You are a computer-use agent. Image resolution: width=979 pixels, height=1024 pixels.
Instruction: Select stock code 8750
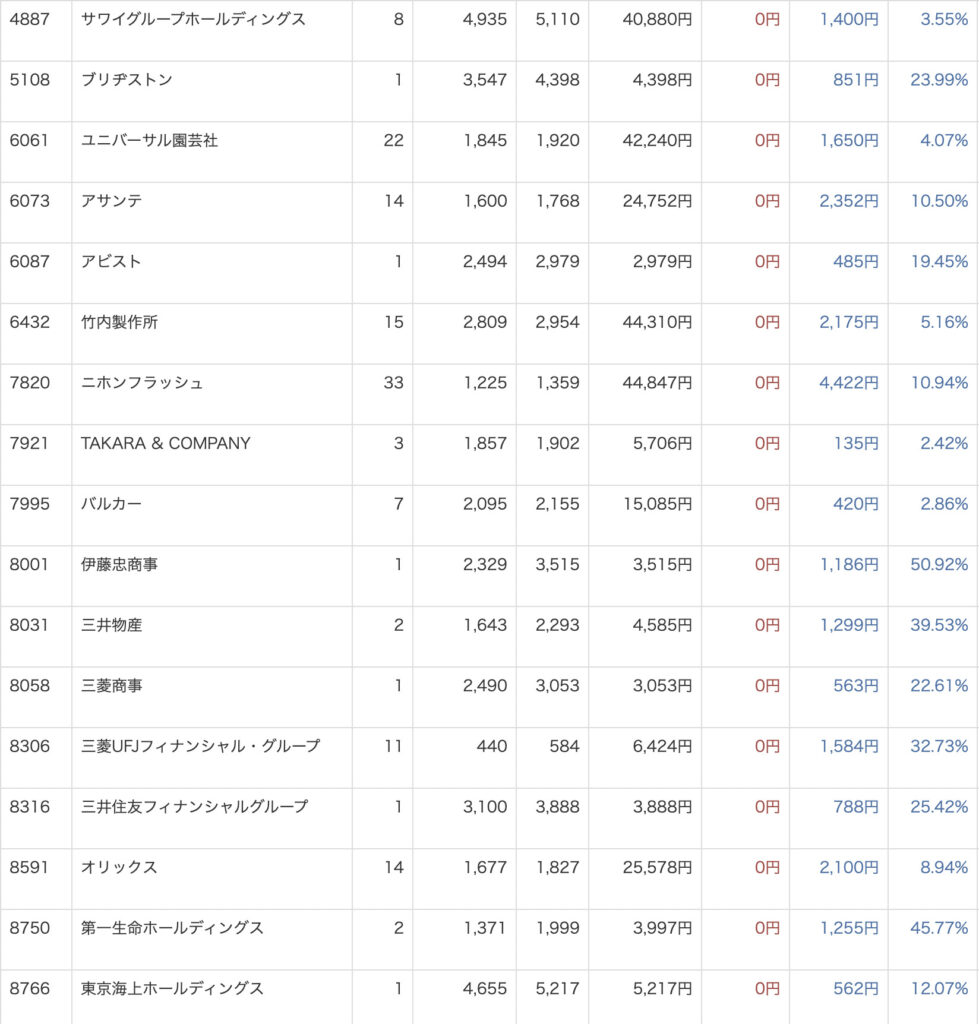29,929
